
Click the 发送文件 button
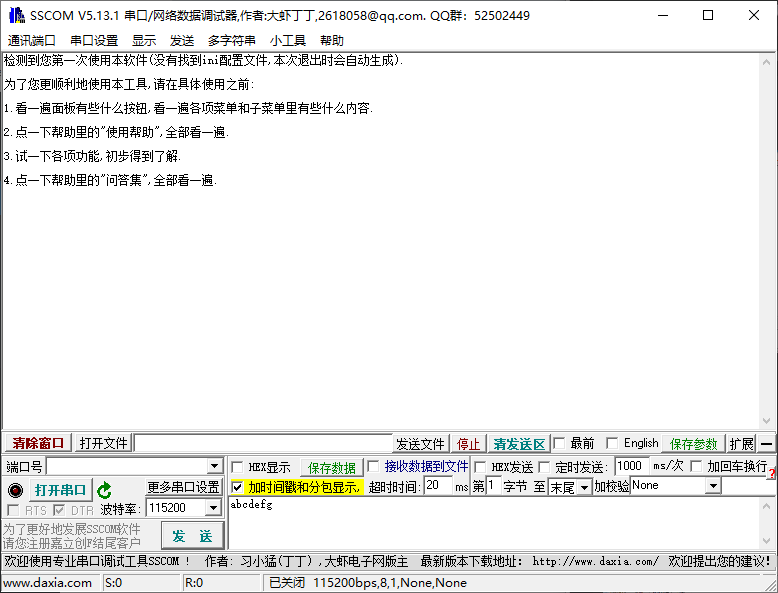click(420, 444)
